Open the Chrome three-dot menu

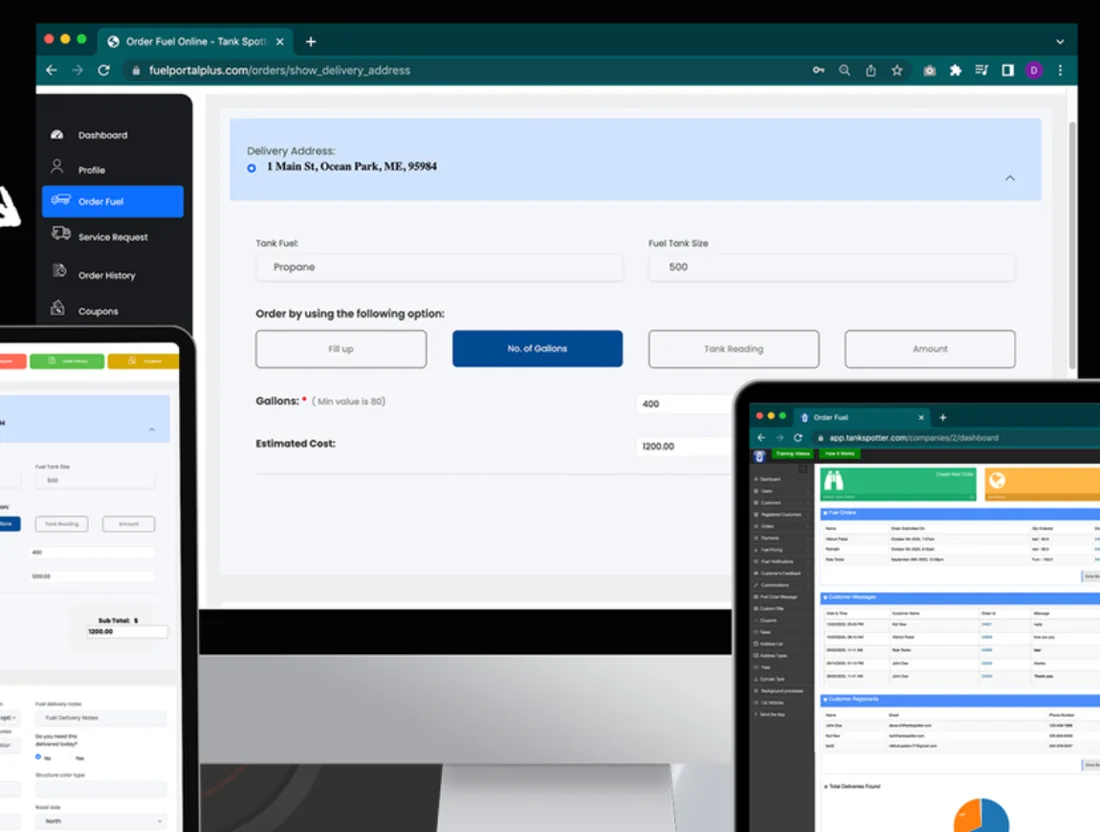click(1060, 70)
